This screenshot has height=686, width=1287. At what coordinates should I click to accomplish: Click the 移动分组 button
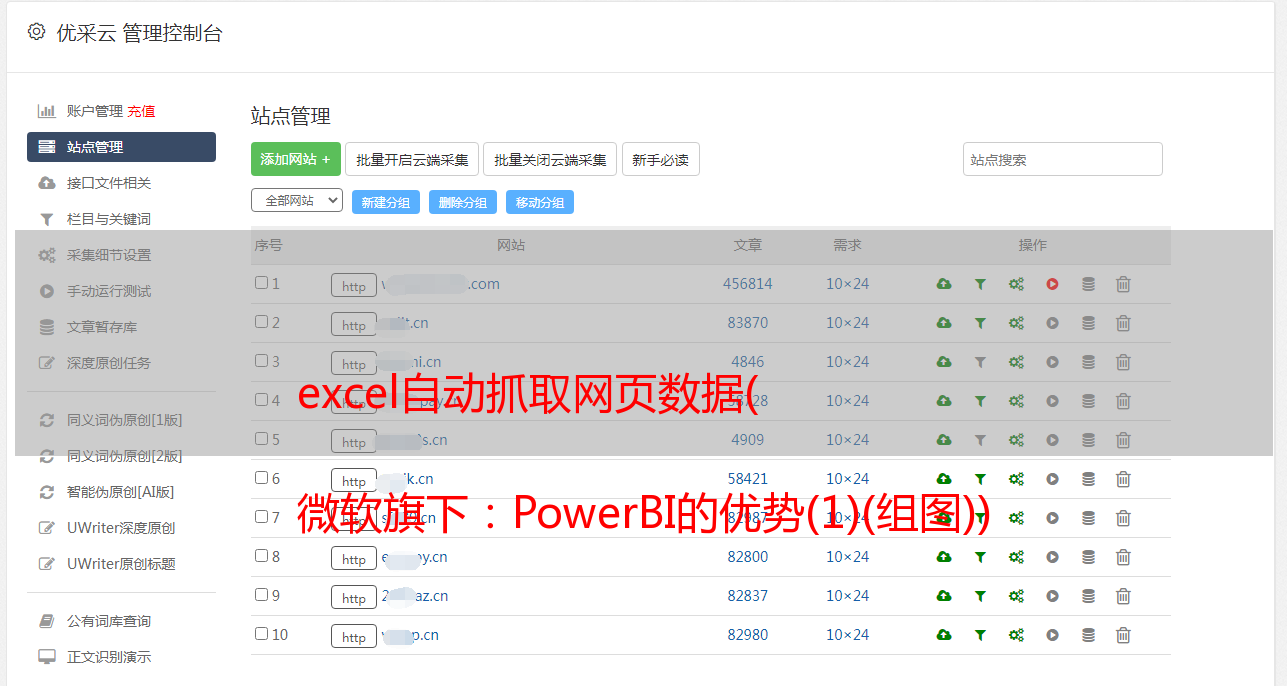coord(540,202)
